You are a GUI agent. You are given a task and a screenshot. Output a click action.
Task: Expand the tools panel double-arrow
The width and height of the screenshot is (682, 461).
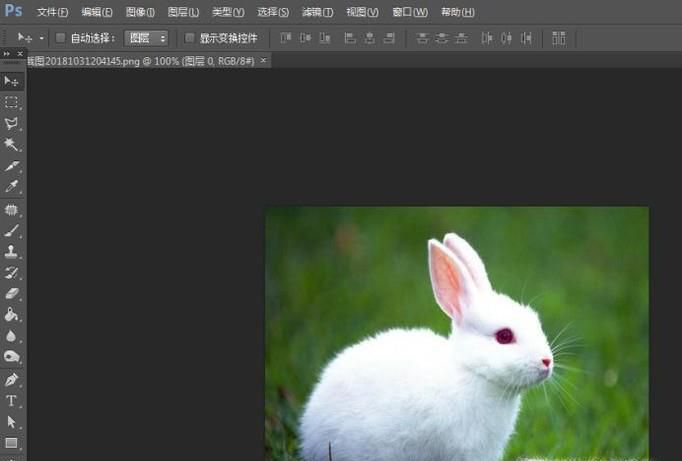[x=9, y=53]
